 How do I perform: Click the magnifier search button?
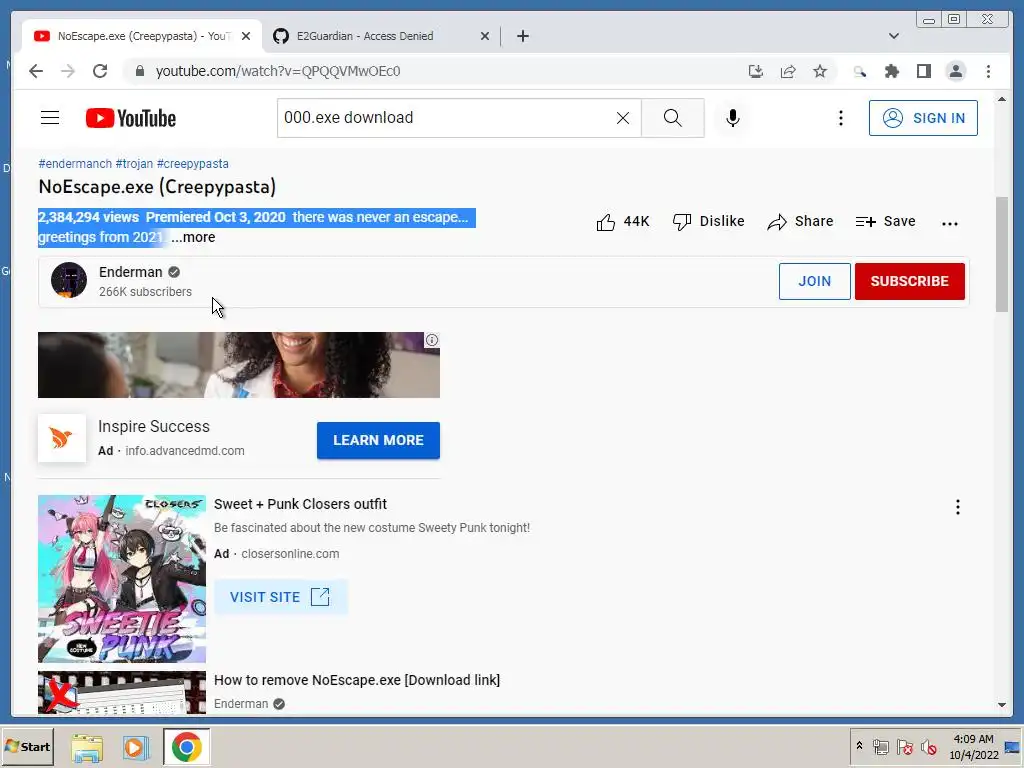click(673, 118)
